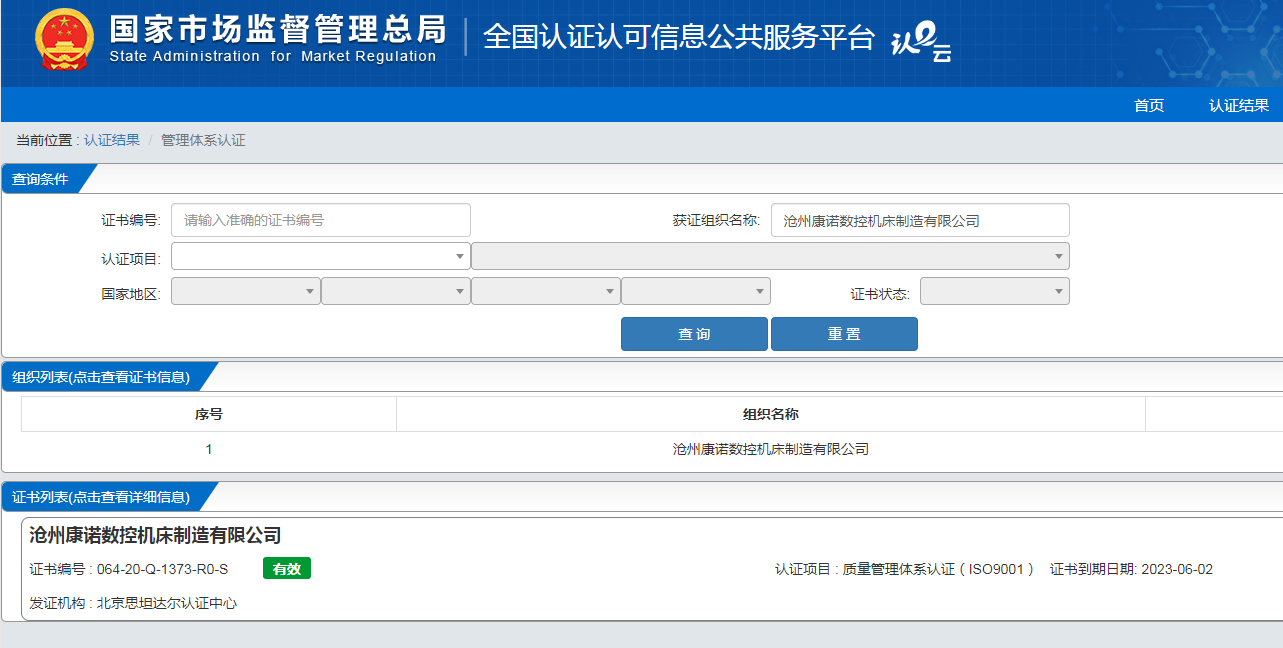Select row number 1 cell in organization list
Image resolution: width=1283 pixels, height=648 pixels.
pos(209,449)
